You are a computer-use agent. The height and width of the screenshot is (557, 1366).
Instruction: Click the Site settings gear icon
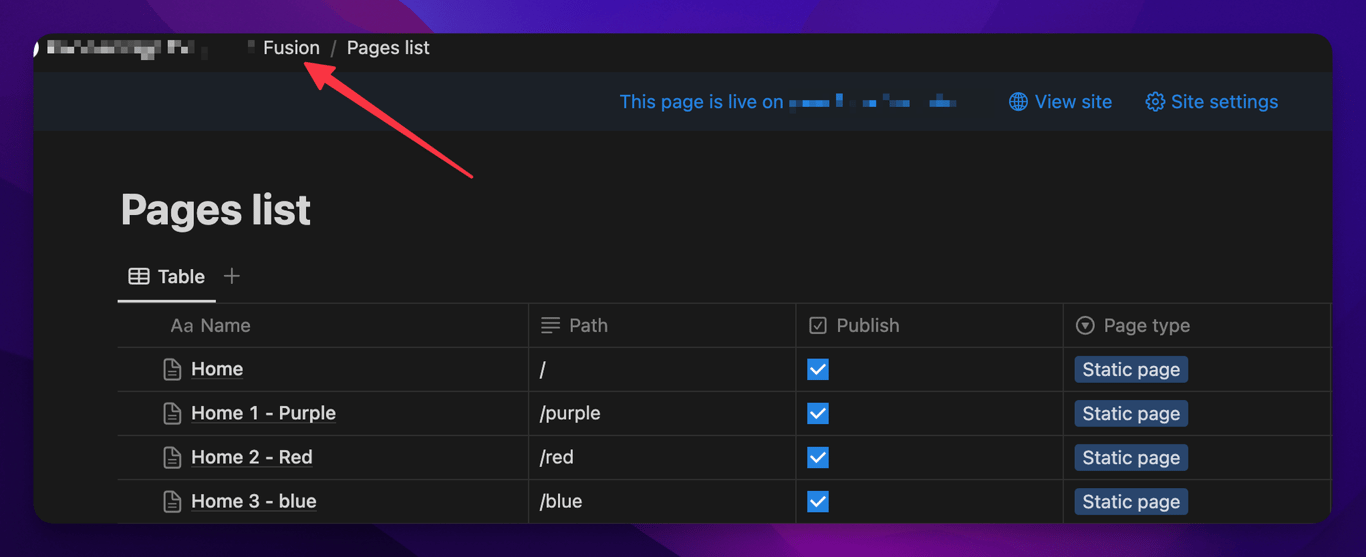(1155, 102)
